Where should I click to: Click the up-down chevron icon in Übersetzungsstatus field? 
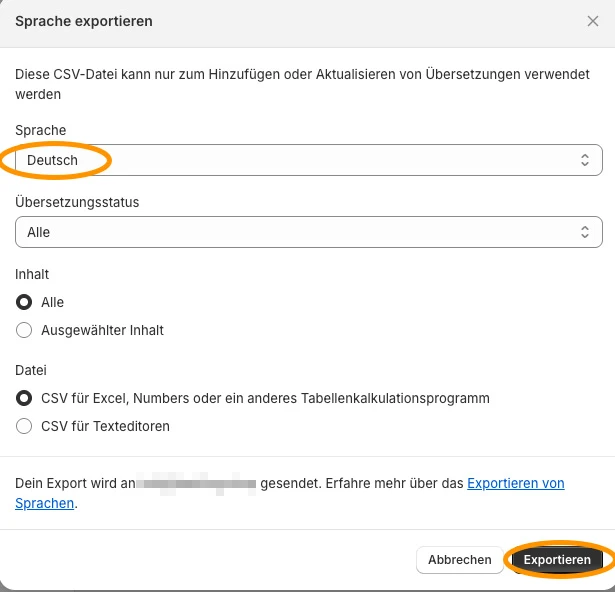pyautogui.click(x=584, y=232)
